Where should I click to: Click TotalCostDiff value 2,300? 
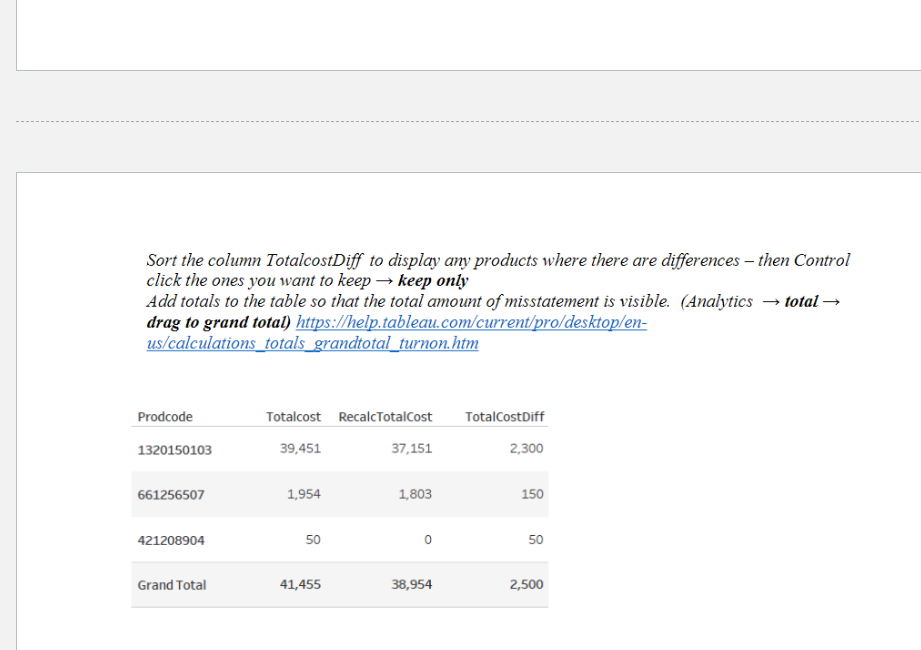point(526,449)
